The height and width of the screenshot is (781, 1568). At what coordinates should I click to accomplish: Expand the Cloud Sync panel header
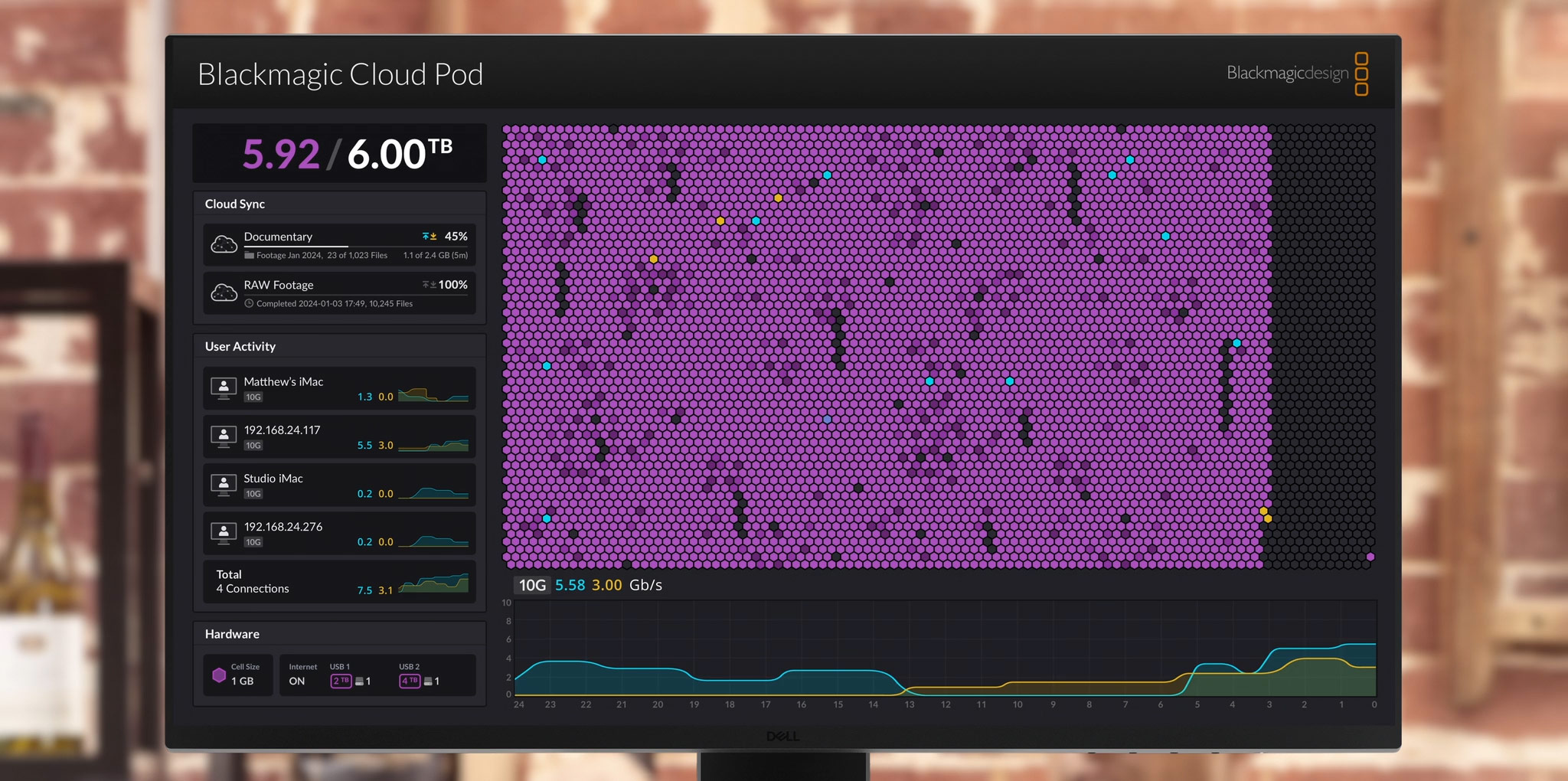[234, 204]
